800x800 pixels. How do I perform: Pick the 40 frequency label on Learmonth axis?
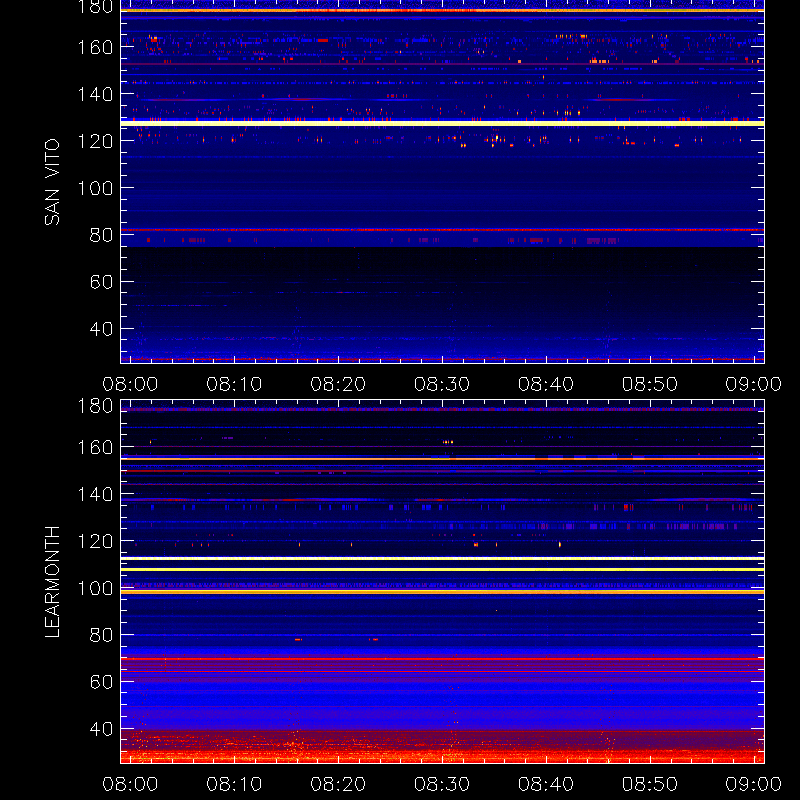[101, 729]
